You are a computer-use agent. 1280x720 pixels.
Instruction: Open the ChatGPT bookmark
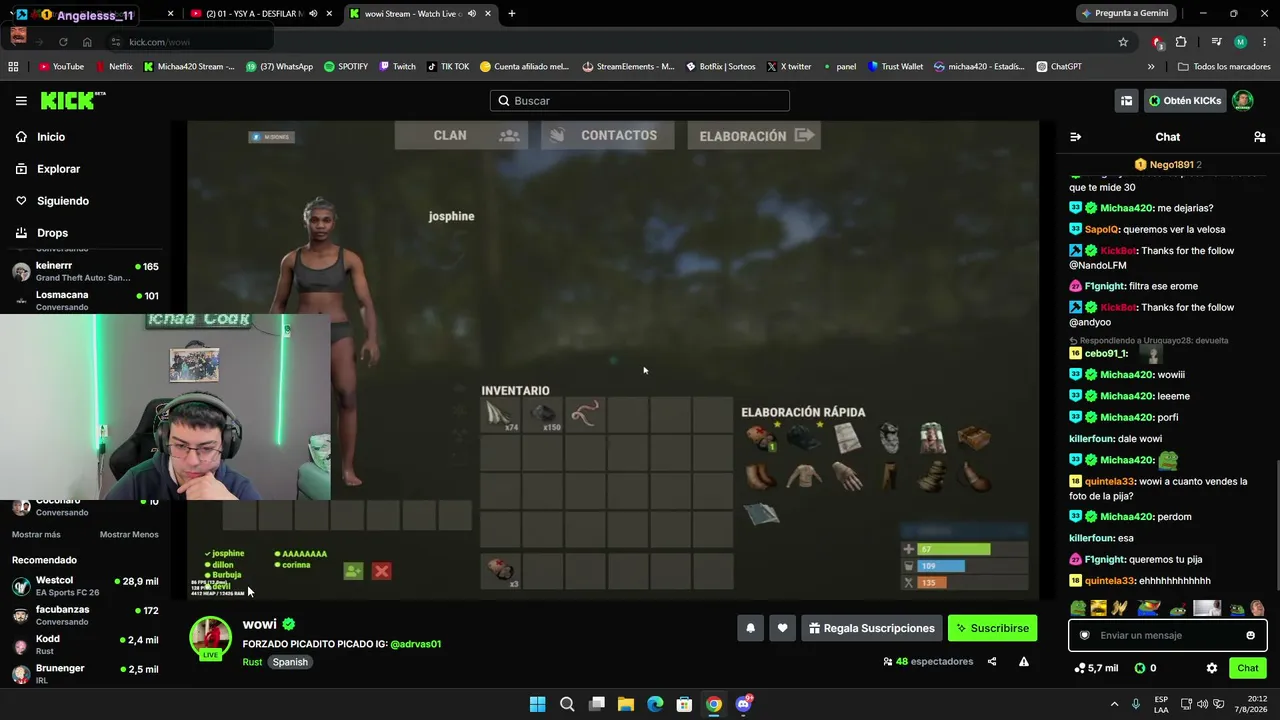click(x=1059, y=67)
